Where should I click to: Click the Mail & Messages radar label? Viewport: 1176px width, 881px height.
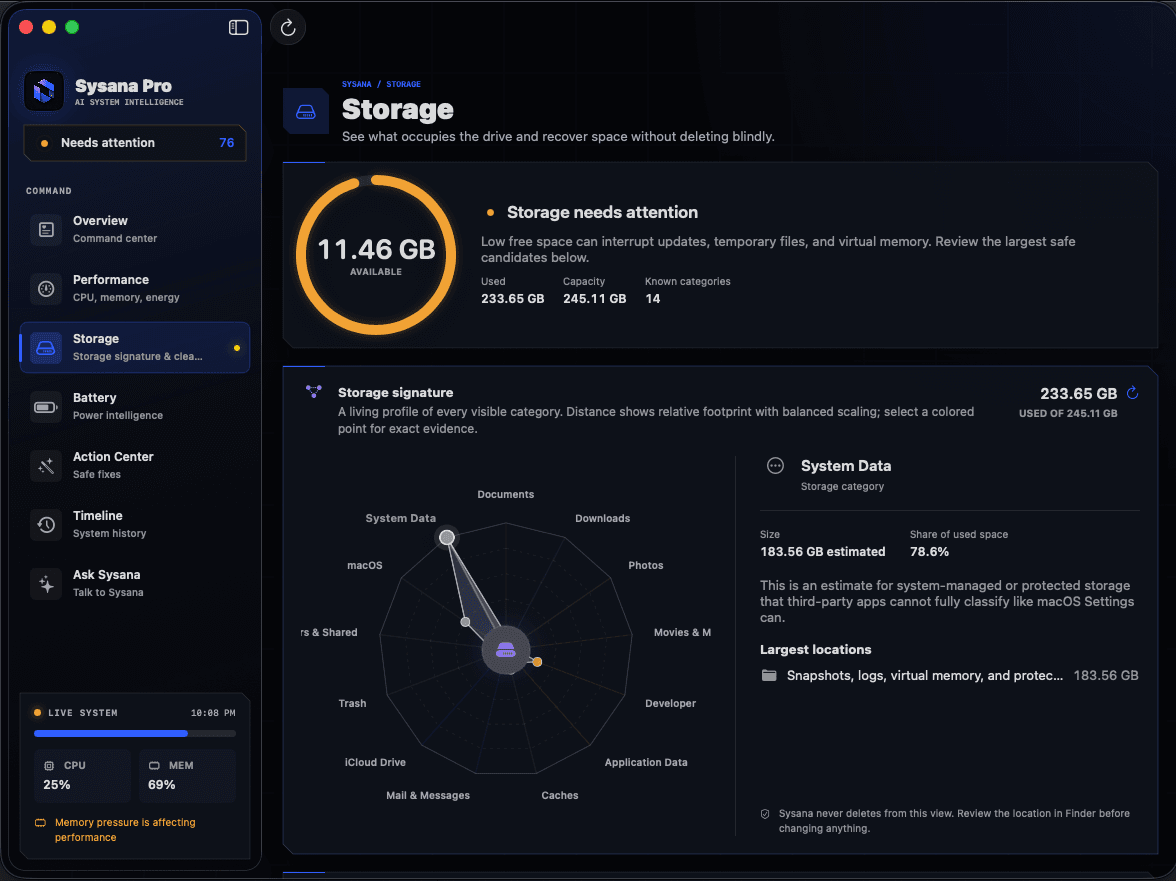[x=428, y=796]
